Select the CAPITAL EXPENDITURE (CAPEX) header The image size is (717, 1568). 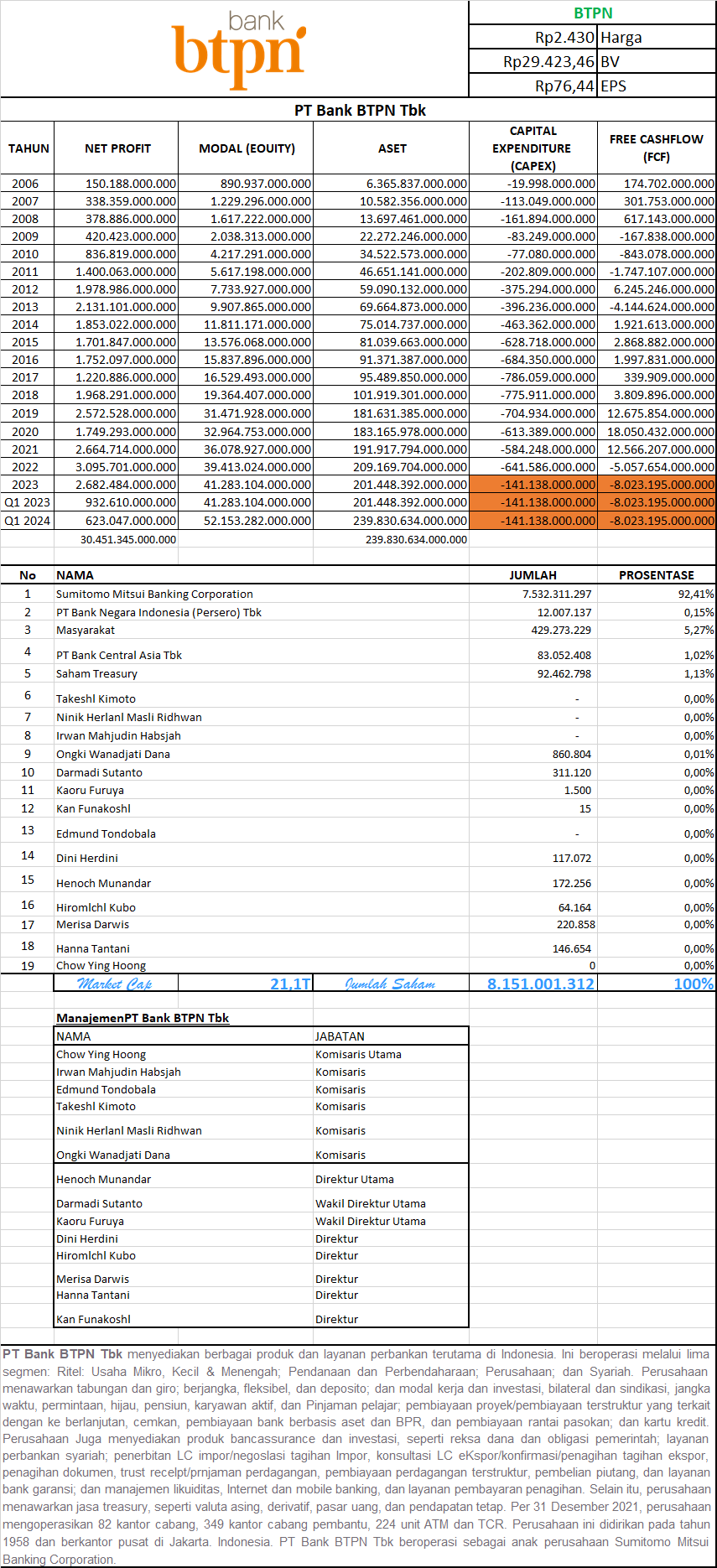533,148
